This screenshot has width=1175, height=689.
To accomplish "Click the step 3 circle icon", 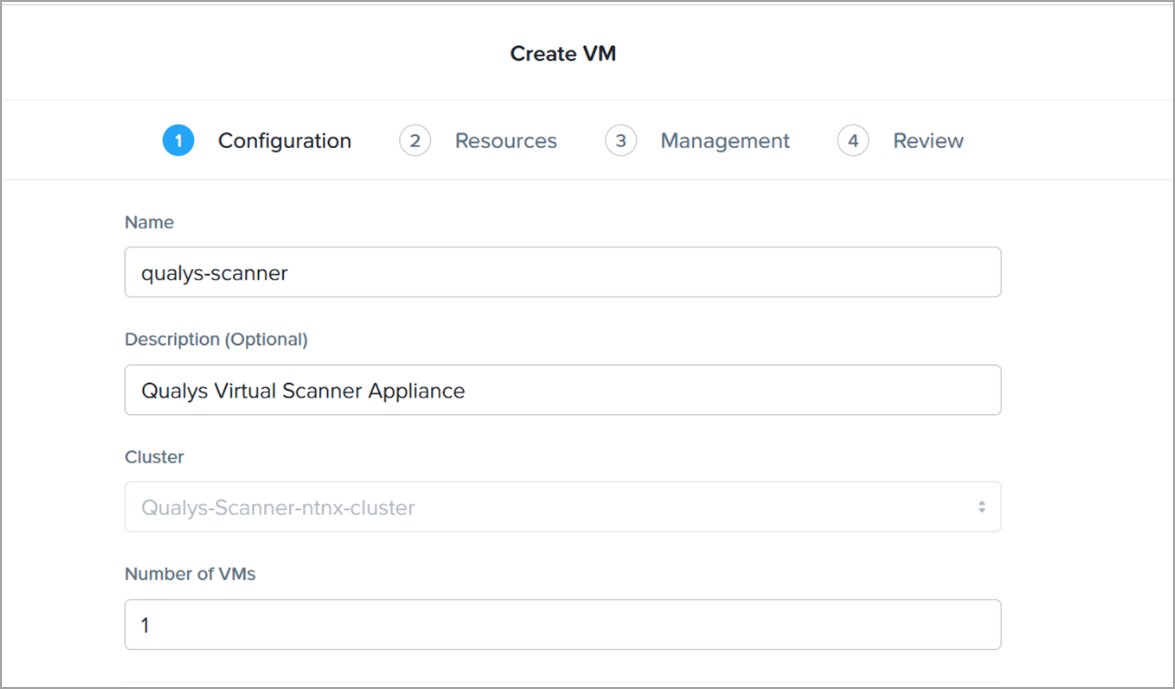I will 621,141.
